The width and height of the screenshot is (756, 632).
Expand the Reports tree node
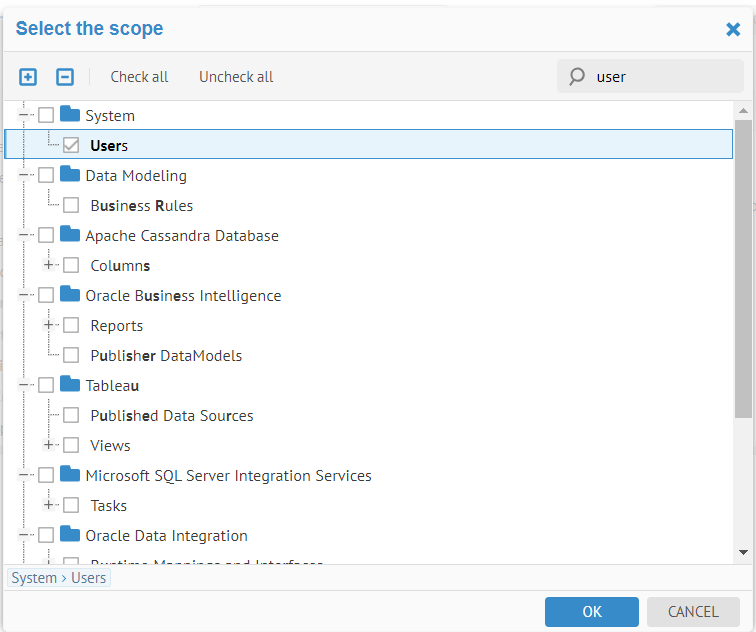(48, 325)
